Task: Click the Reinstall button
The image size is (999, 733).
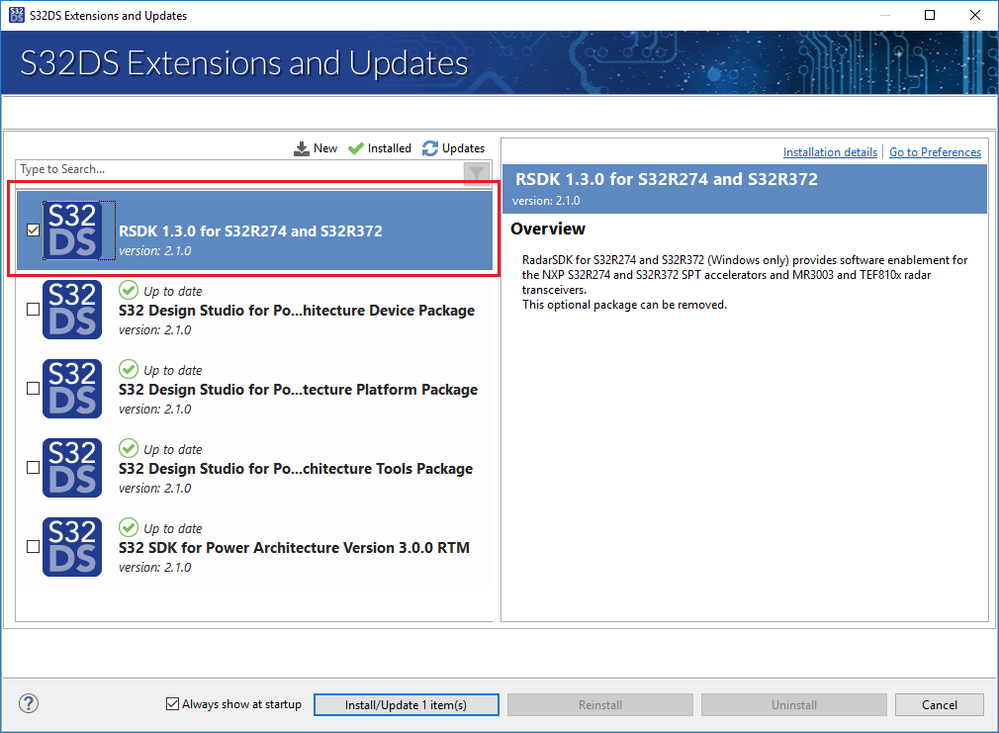Action: click(x=600, y=705)
